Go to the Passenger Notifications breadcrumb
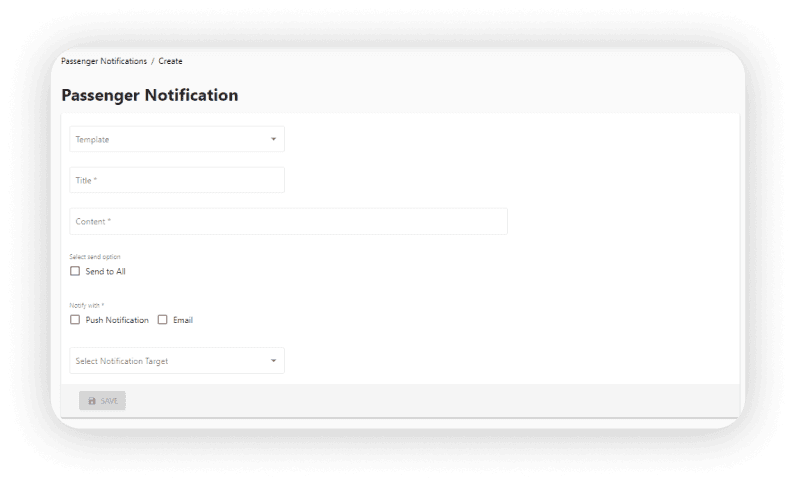The image size is (796, 483). point(104,61)
